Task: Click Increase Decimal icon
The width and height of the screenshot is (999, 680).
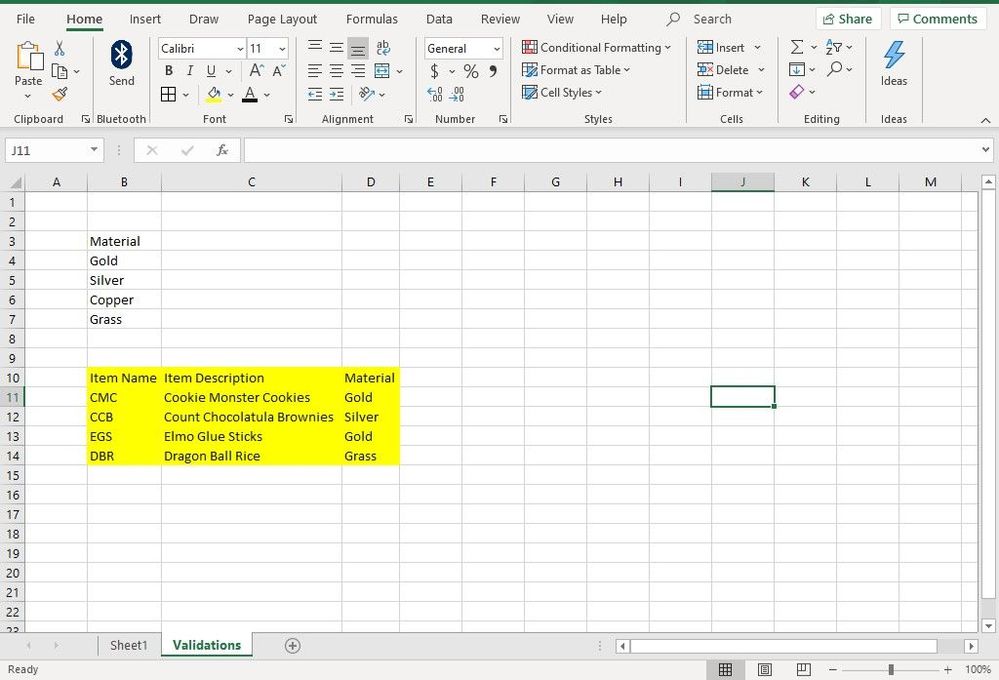Action: [x=435, y=94]
